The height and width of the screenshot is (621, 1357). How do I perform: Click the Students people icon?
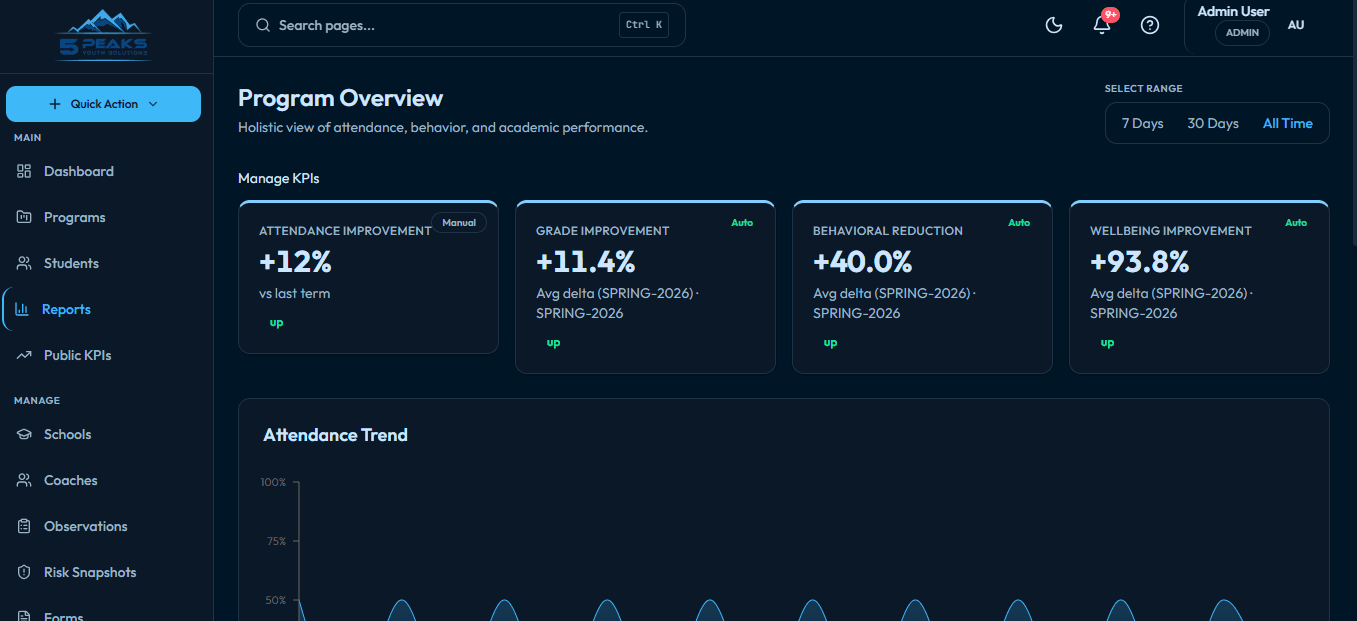pos(25,263)
